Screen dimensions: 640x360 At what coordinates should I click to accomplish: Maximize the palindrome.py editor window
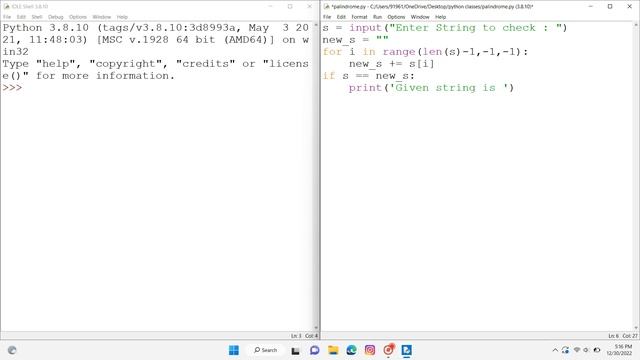tap(610, 7)
